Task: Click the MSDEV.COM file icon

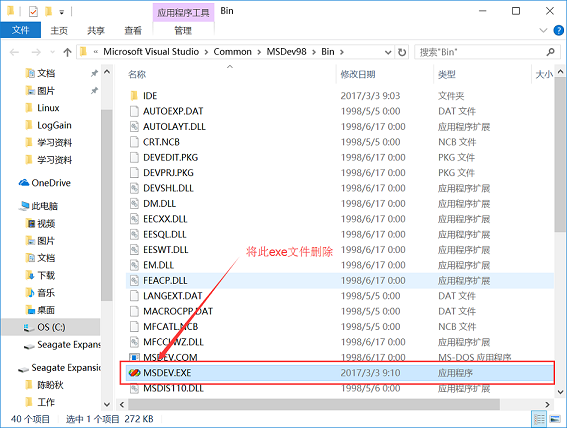Action: tap(134, 358)
